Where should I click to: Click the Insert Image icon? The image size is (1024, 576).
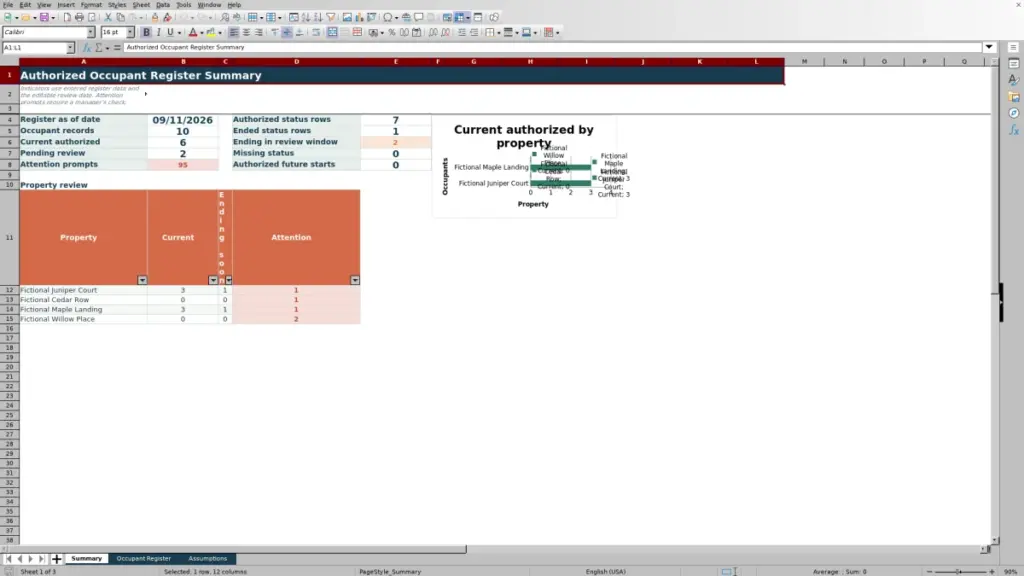(x=347, y=18)
